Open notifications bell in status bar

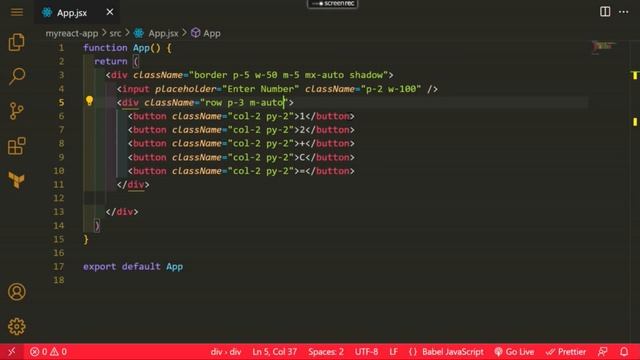(624, 351)
